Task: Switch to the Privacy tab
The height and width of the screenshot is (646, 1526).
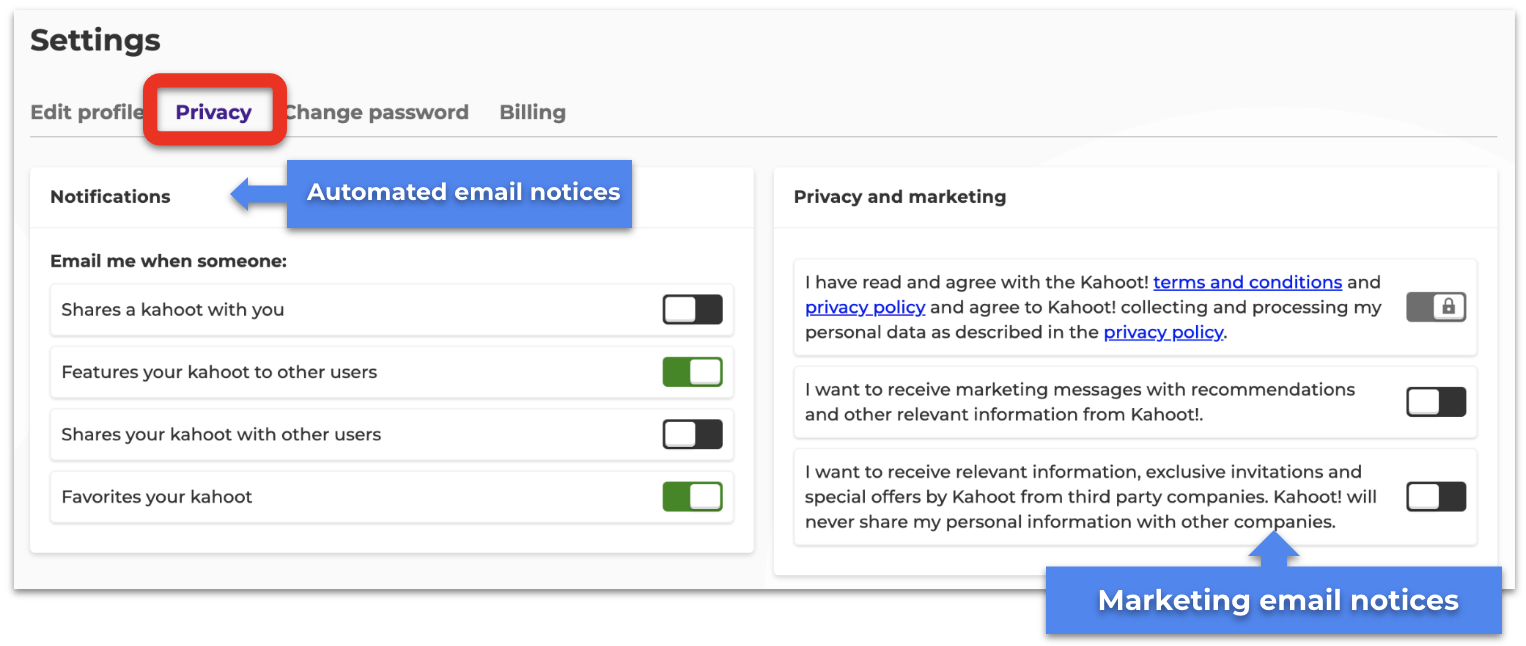Action: [213, 112]
